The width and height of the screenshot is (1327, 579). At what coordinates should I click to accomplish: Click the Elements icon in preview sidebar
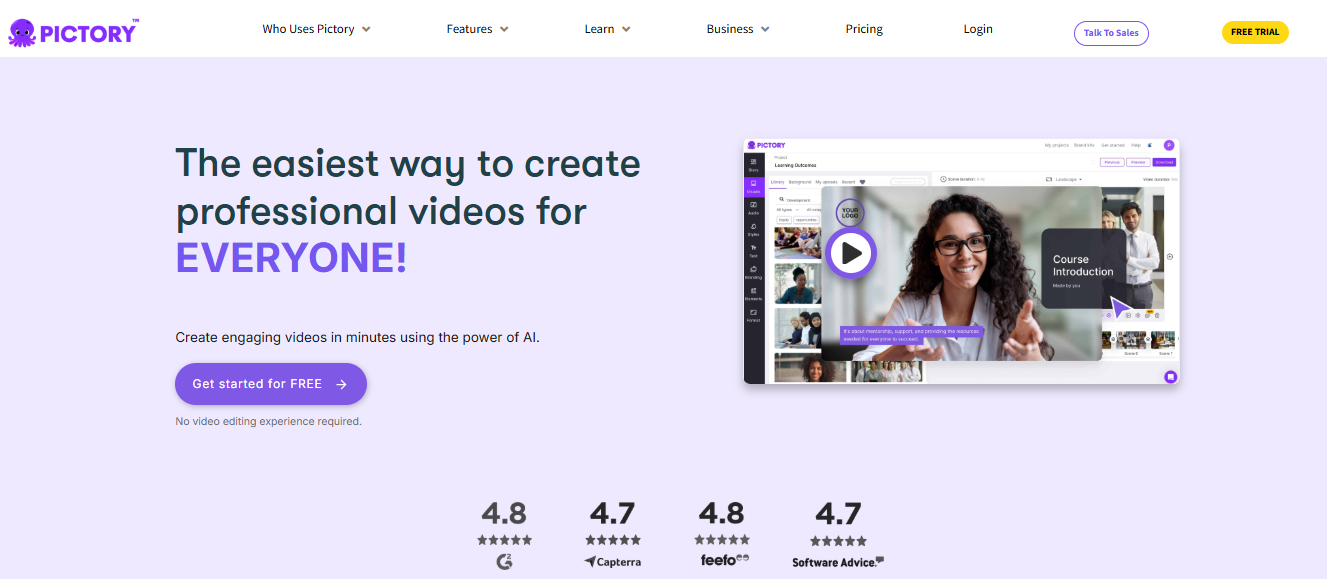click(x=753, y=294)
